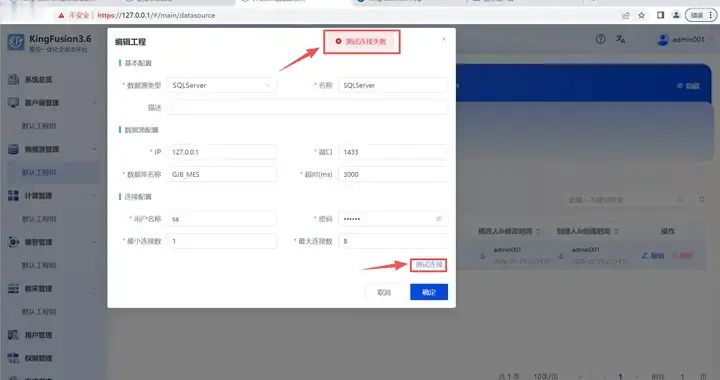
Task: Select 用户管理 in the sidebar
Action: (38, 335)
